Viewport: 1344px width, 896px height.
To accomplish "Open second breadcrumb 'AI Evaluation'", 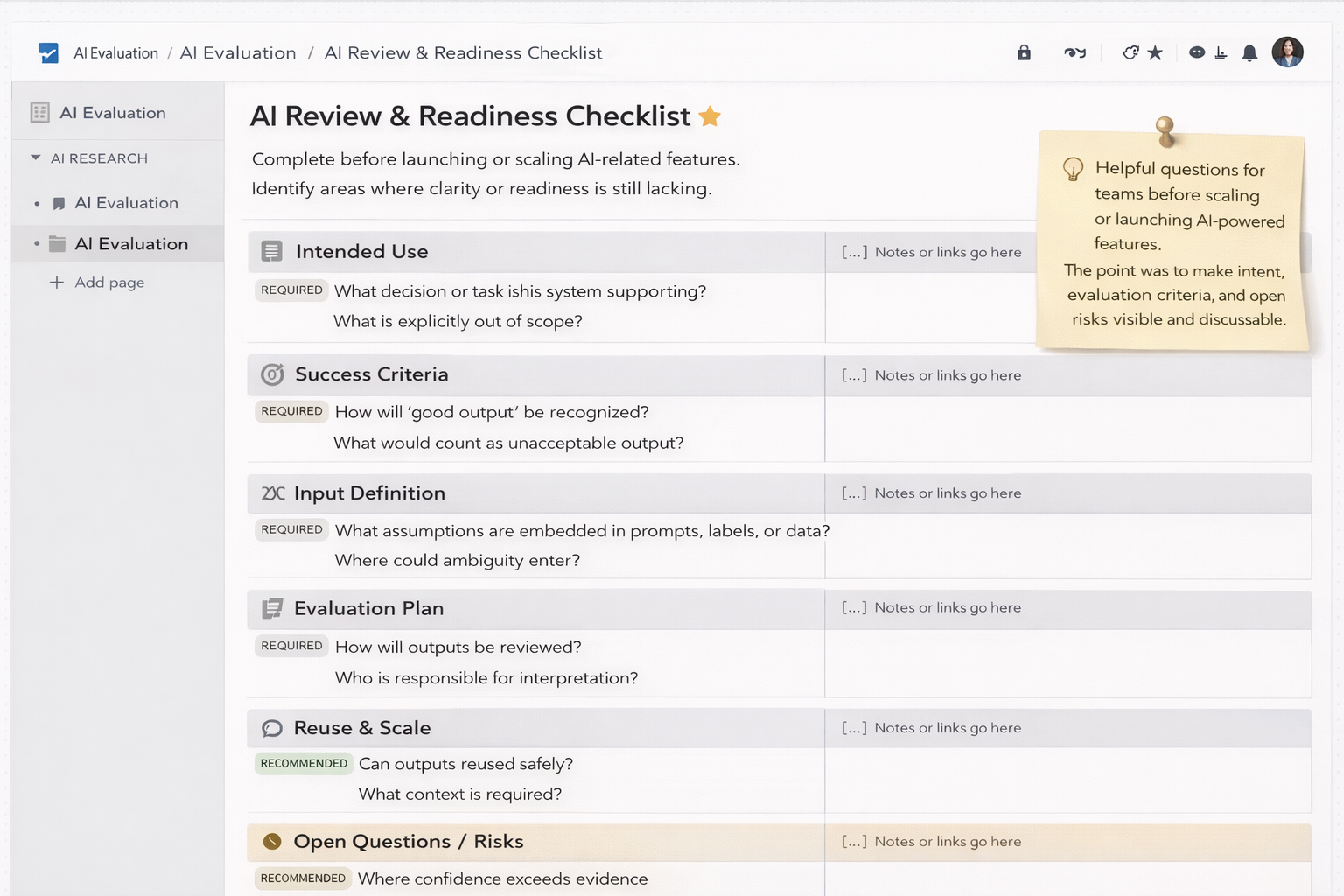I will tap(238, 53).
